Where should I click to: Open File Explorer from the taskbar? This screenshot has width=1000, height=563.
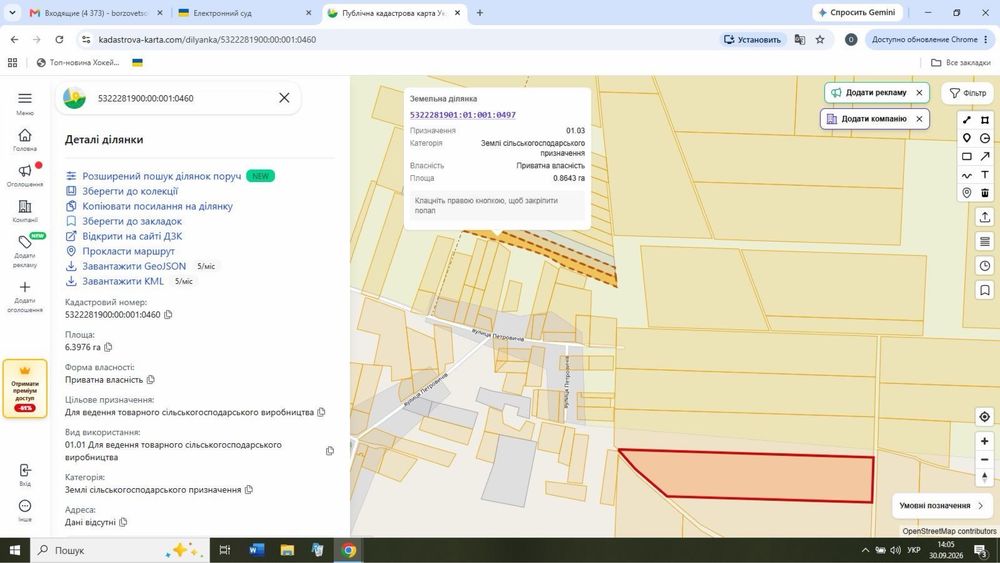[287, 550]
